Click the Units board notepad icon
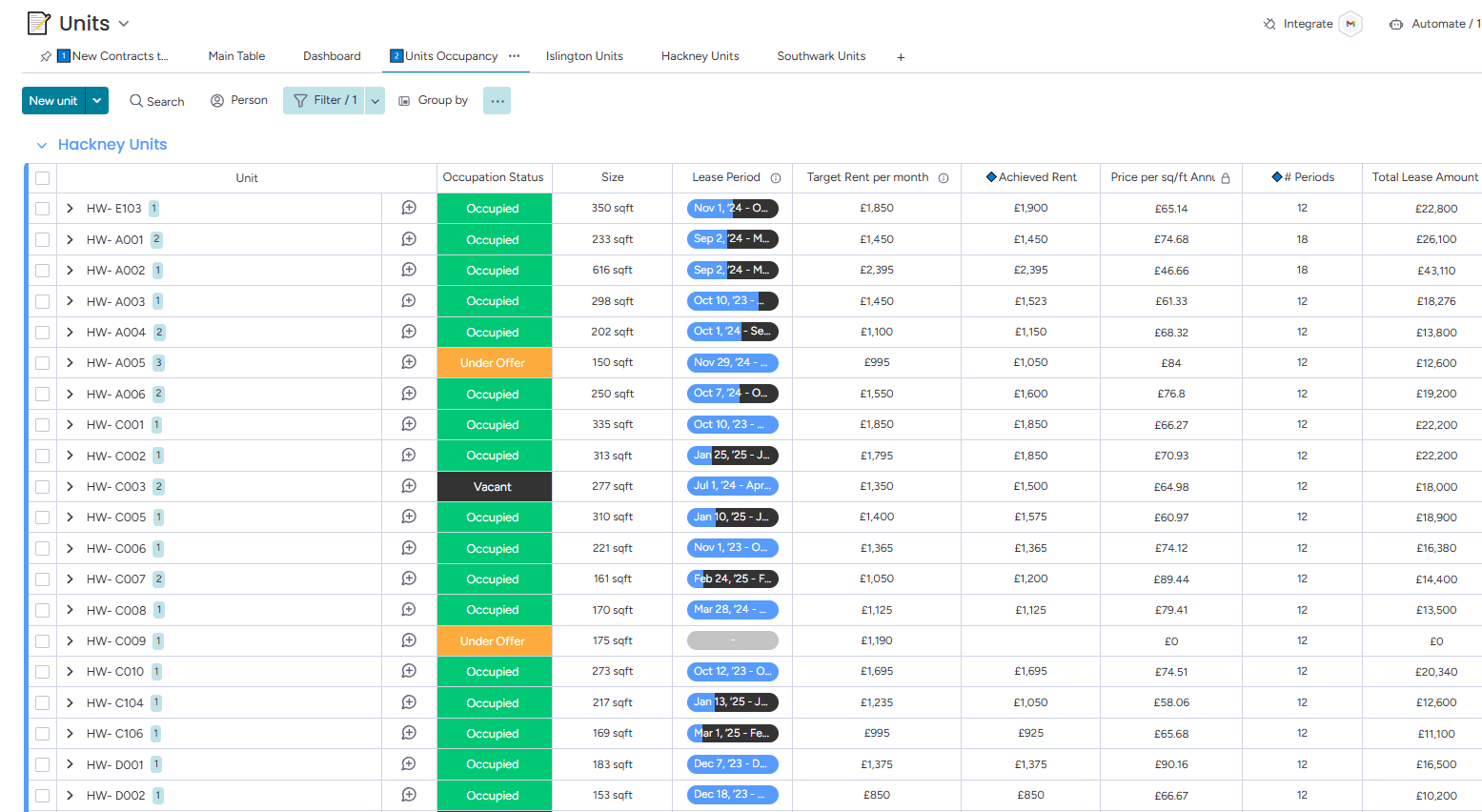This screenshot has height=812, width=1482. point(39,23)
